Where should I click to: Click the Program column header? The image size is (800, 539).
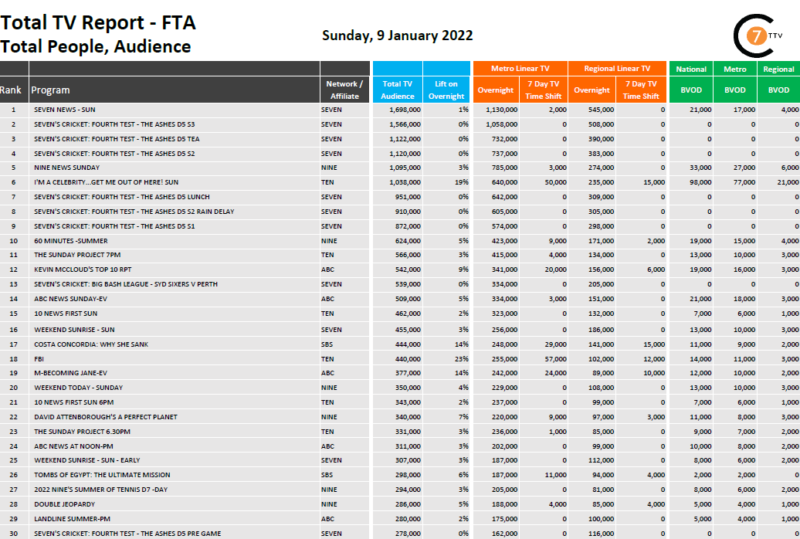(x=50, y=90)
